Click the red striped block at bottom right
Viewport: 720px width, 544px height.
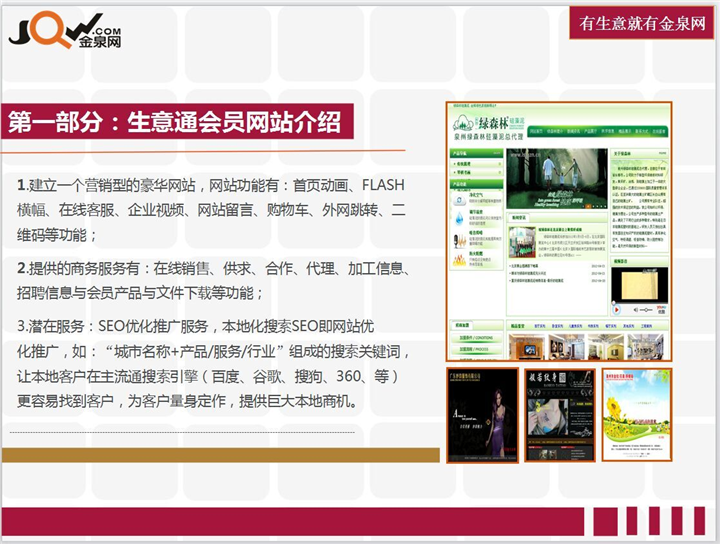pyautogui.click(x=650, y=520)
